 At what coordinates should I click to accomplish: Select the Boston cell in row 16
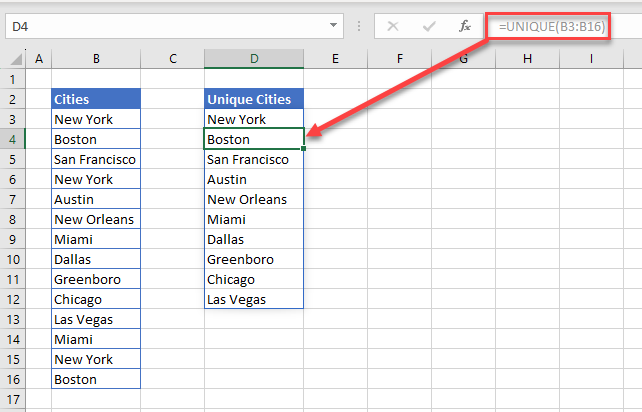click(x=96, y=379)
